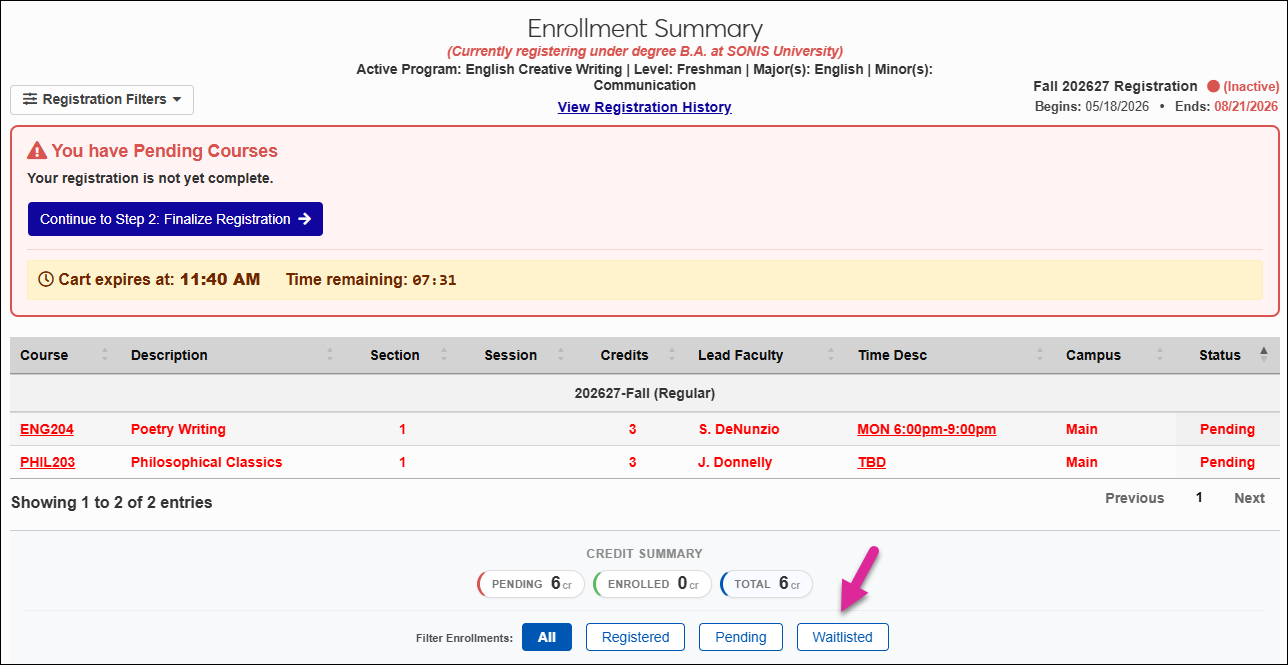
Task: Click the TBD time link for PHIL203
Action: point(872,462)
